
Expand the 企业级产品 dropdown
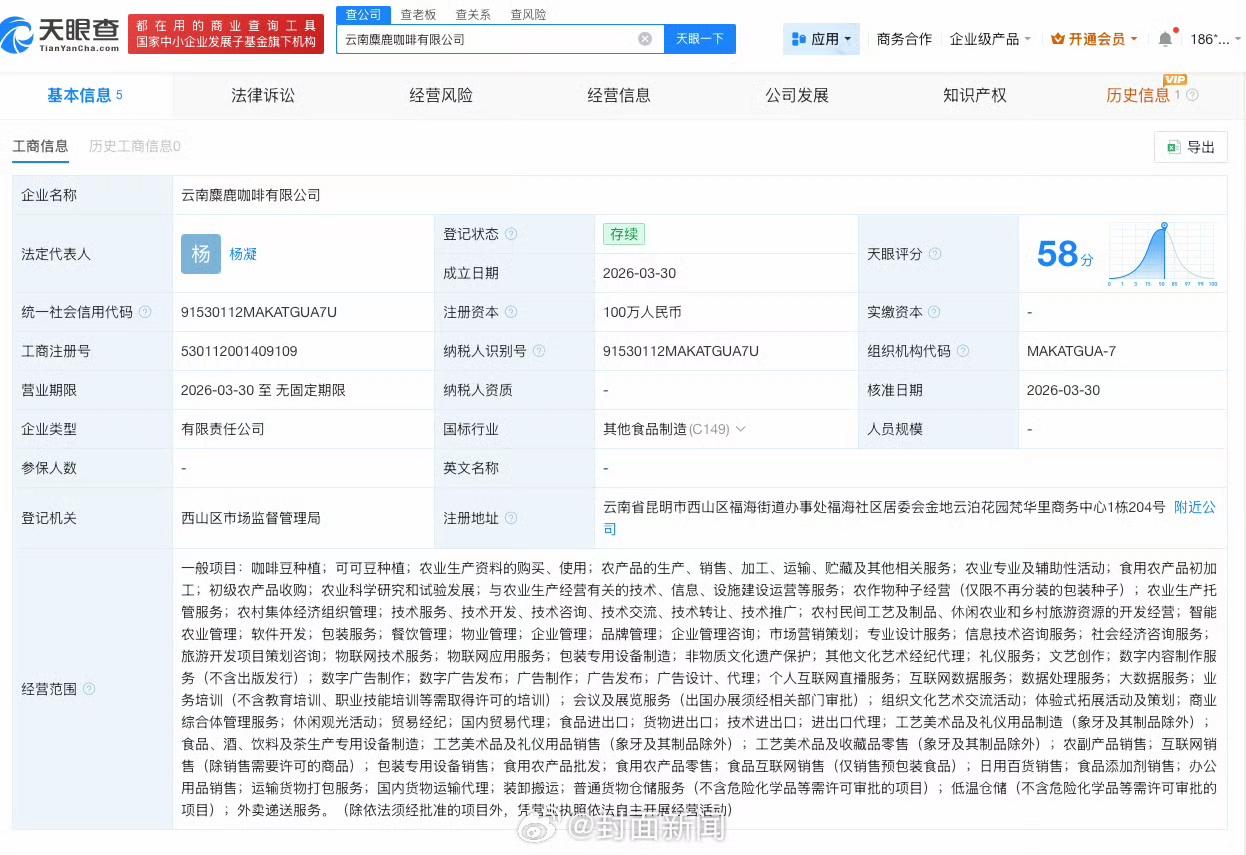[991, 39]
